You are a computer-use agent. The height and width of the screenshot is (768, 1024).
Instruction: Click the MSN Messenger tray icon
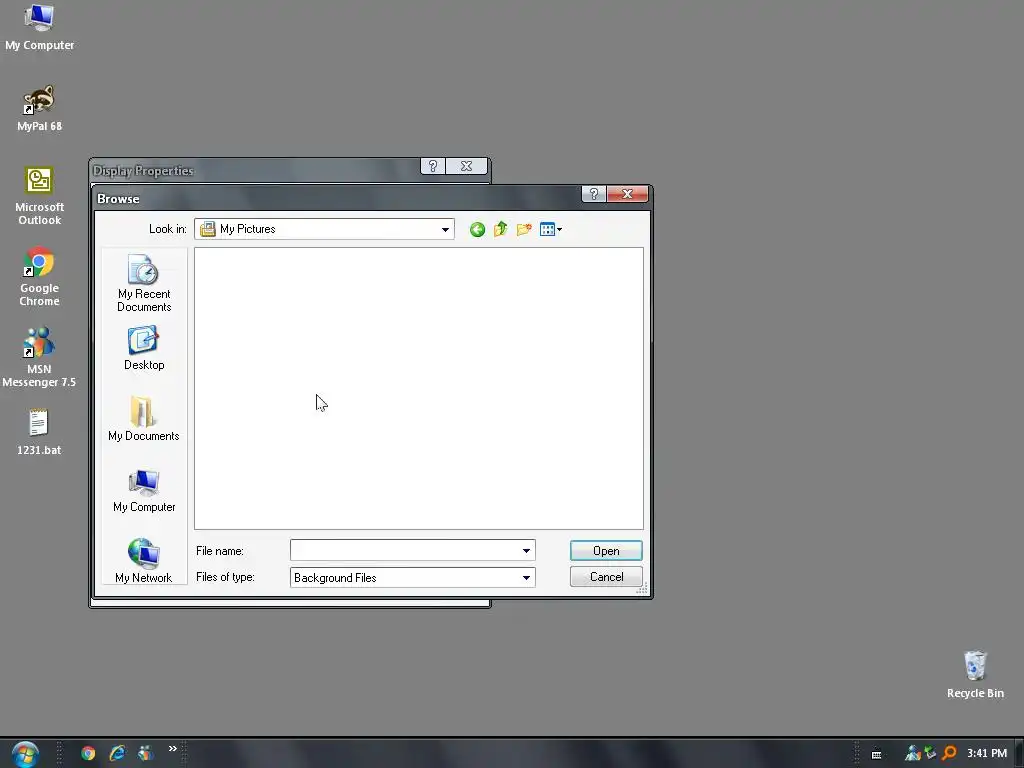(x=913, y=754)
